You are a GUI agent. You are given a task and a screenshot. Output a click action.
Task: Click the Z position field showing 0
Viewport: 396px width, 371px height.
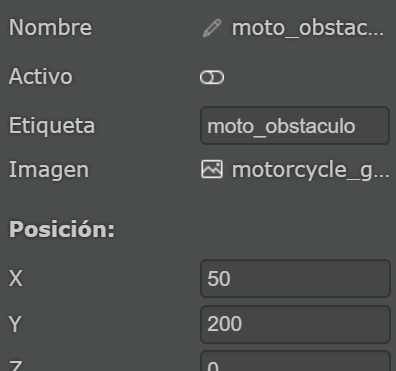click(295, 361)
